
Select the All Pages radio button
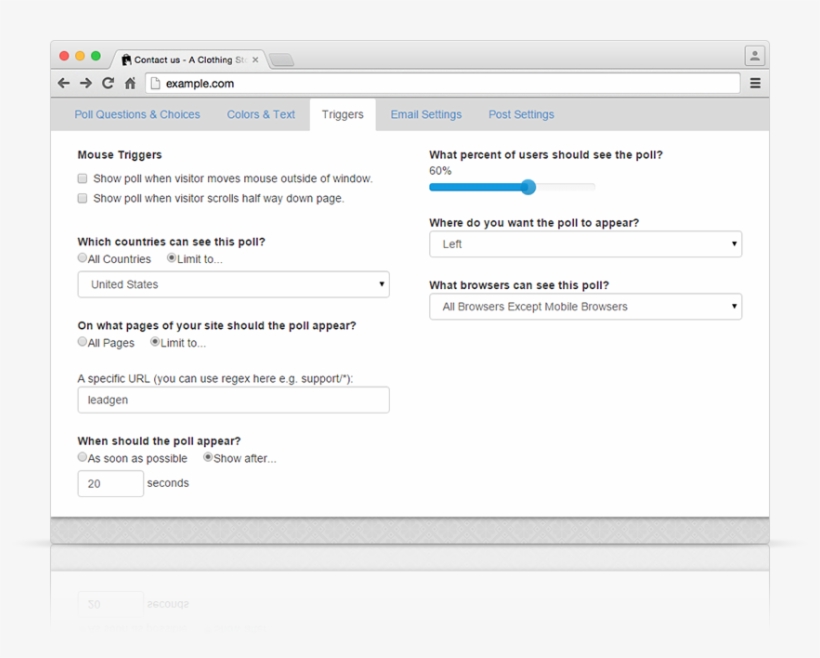[x=82, y=342]
